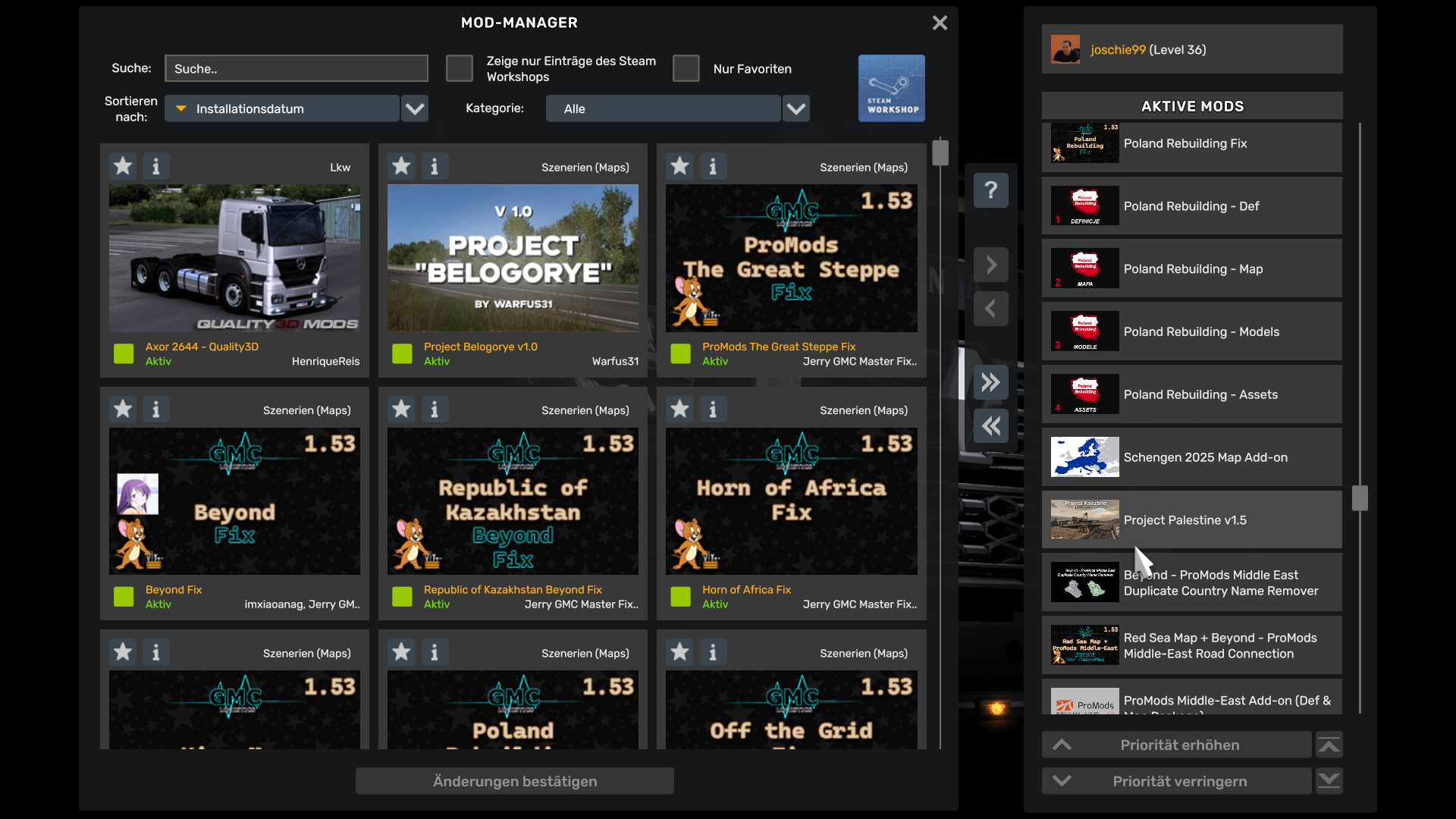Toggle Nur Favoriten checkbox
The image size is (1456, 819).
[686, 68]
